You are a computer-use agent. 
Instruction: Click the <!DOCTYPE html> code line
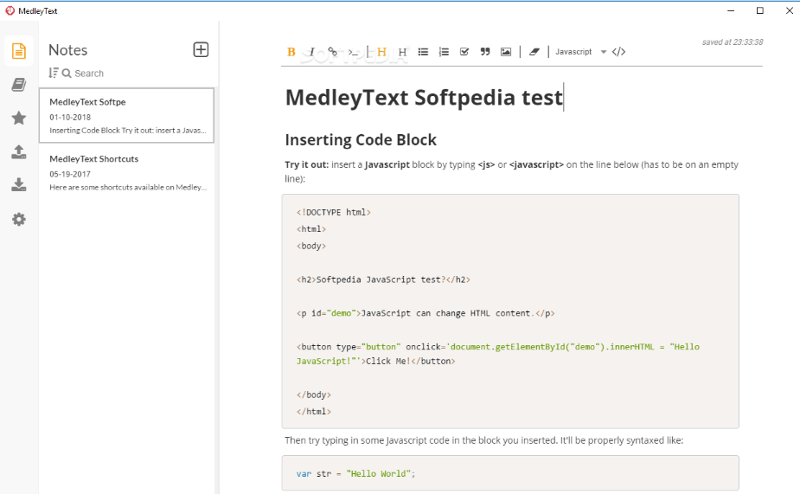tap(334, 212)
